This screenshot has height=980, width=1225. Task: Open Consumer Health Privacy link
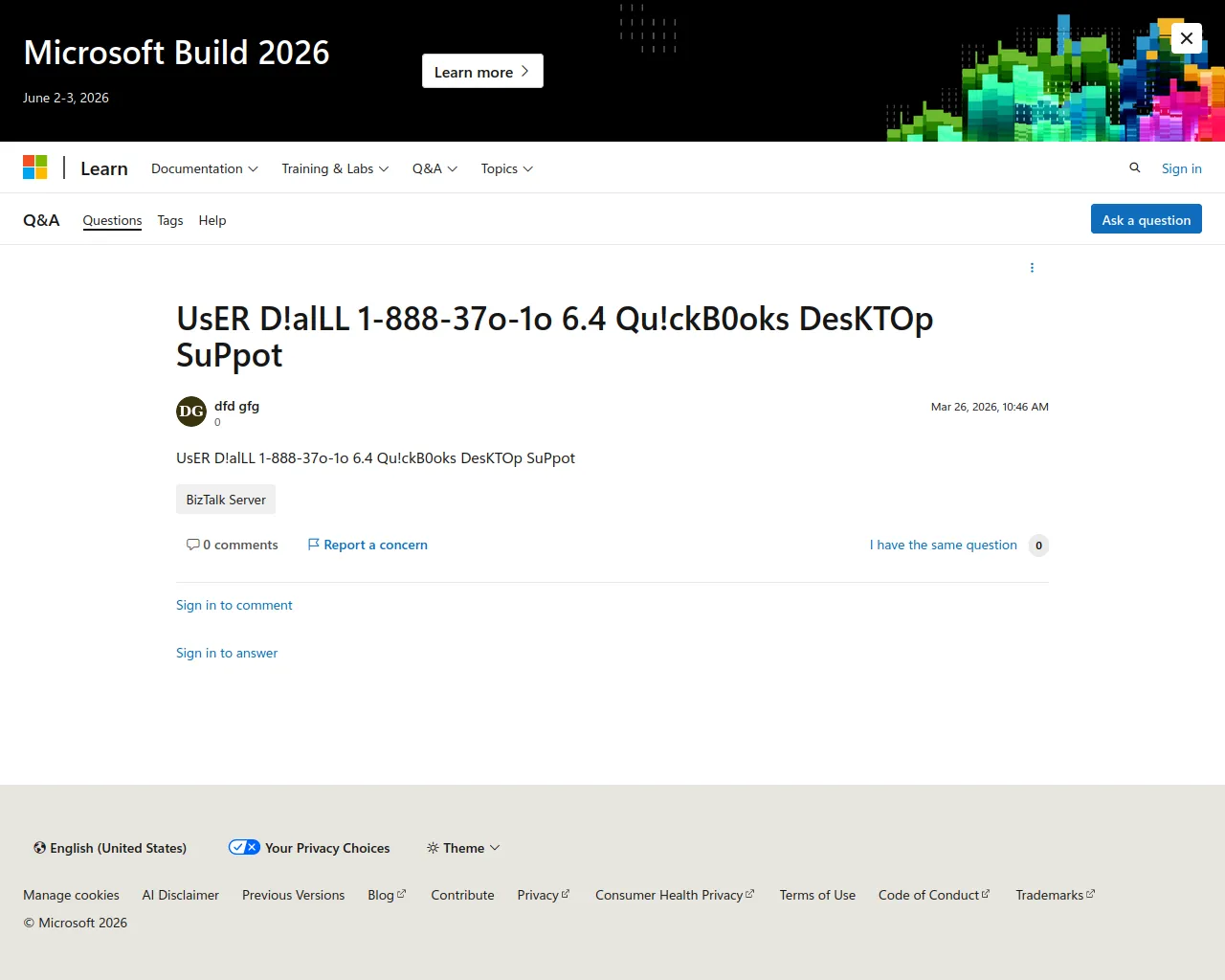[675, 895]
